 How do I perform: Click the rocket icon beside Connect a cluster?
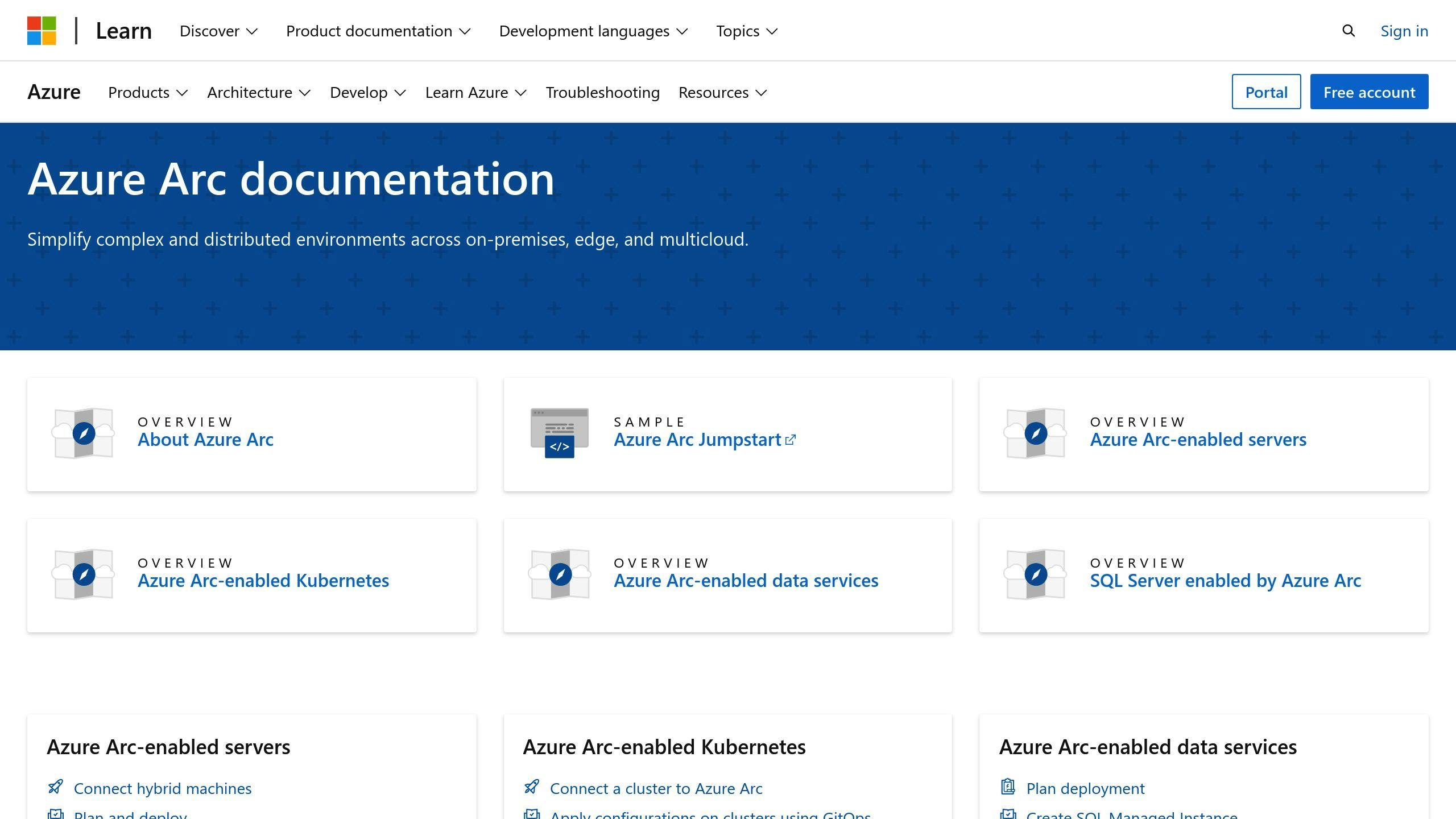(532, 787)
